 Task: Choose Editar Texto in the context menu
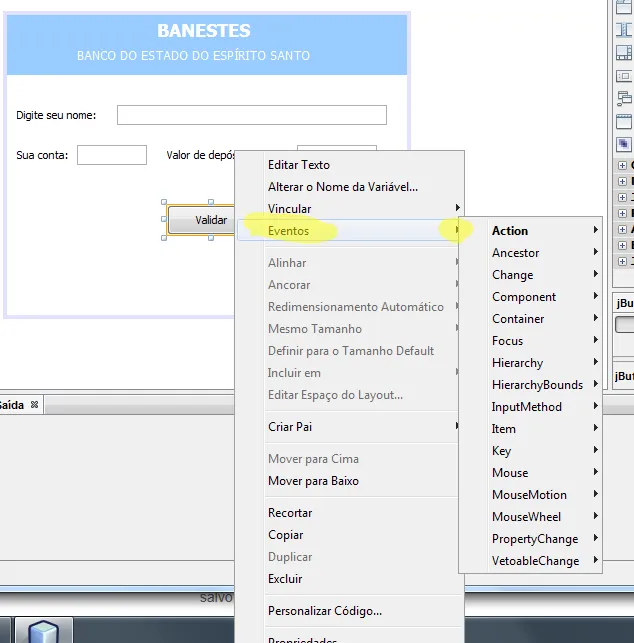tap(350, 165)
